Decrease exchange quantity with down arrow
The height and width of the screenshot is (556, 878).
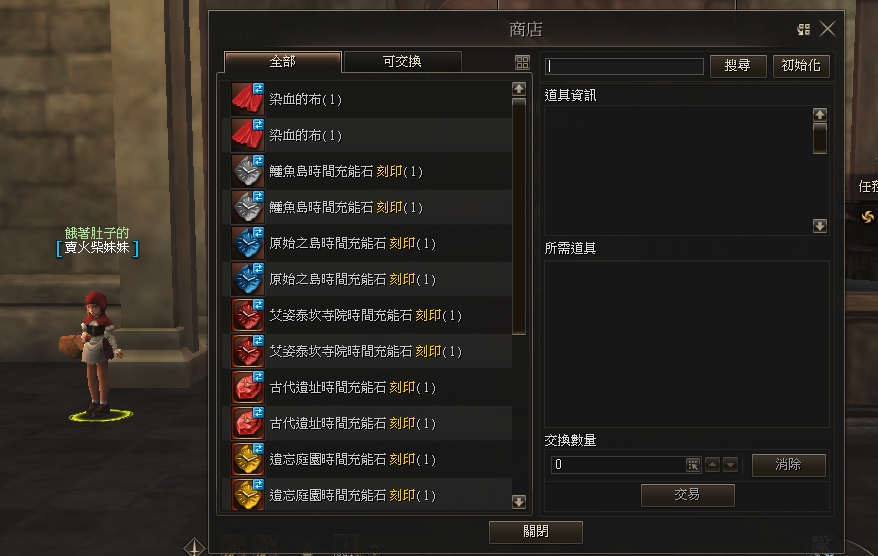pos(730,464)
